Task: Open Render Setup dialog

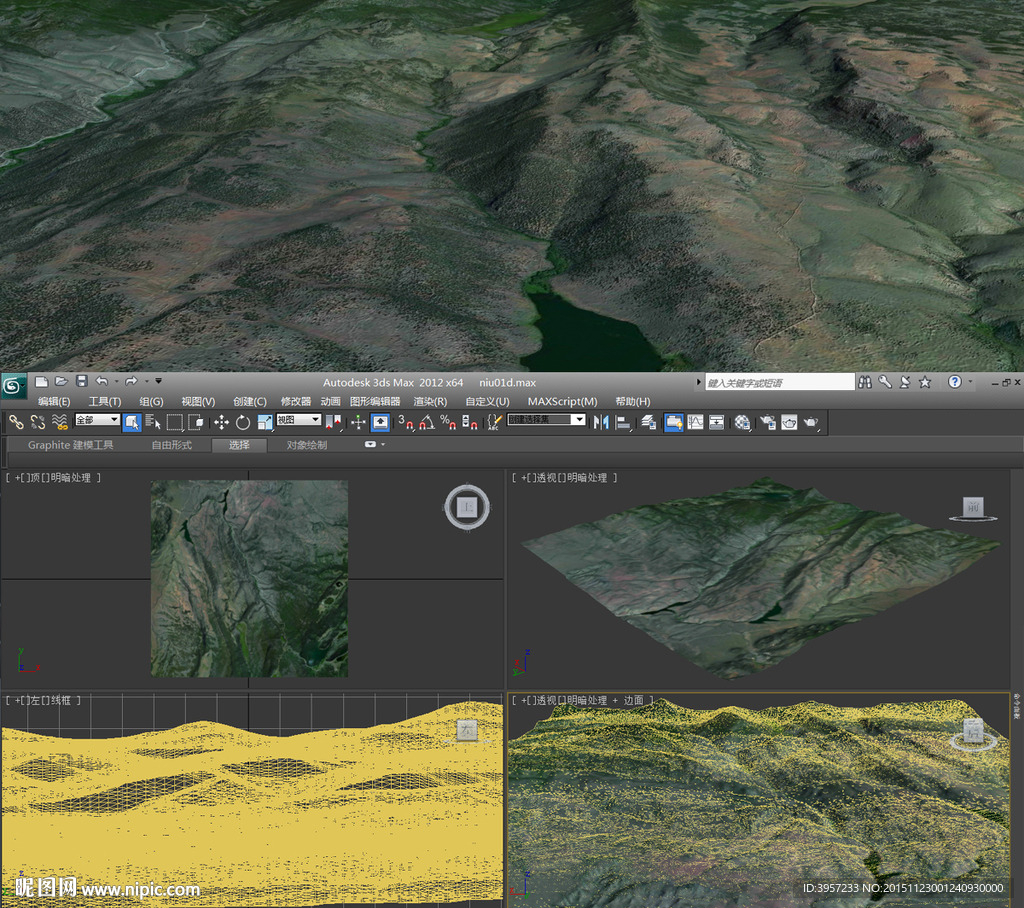Action: 767,423
